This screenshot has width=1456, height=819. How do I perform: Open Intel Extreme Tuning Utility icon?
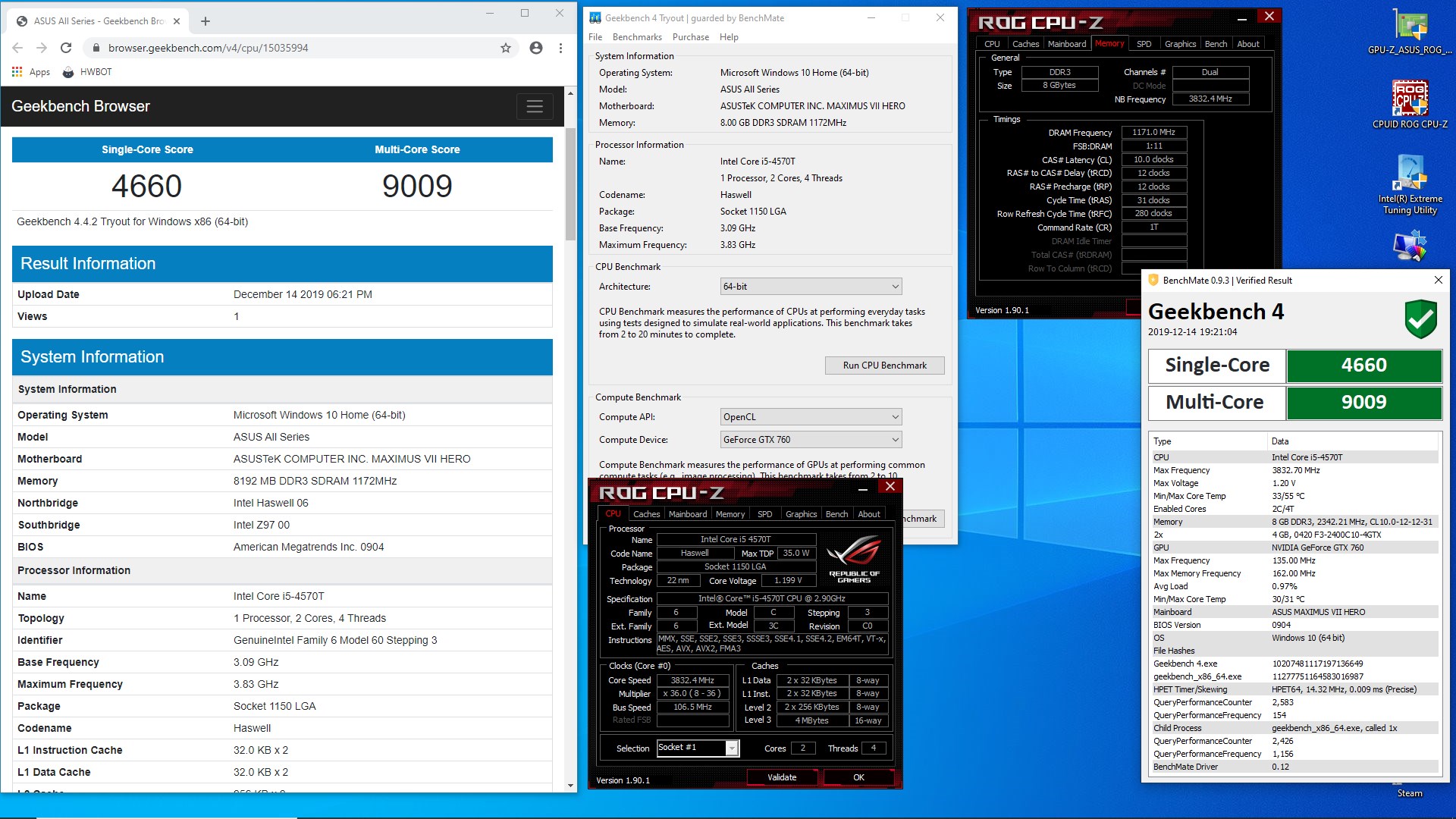point(1410,184)
